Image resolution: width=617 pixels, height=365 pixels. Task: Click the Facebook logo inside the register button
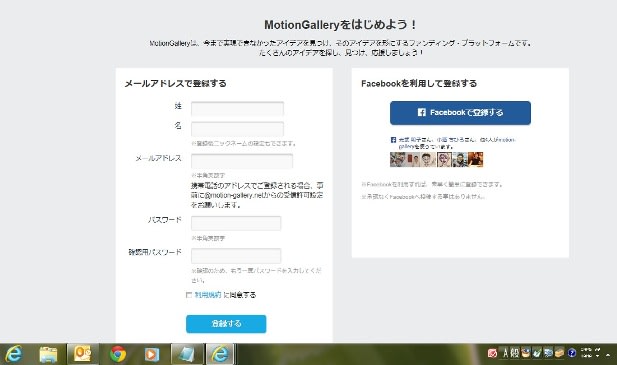point(422,112)
